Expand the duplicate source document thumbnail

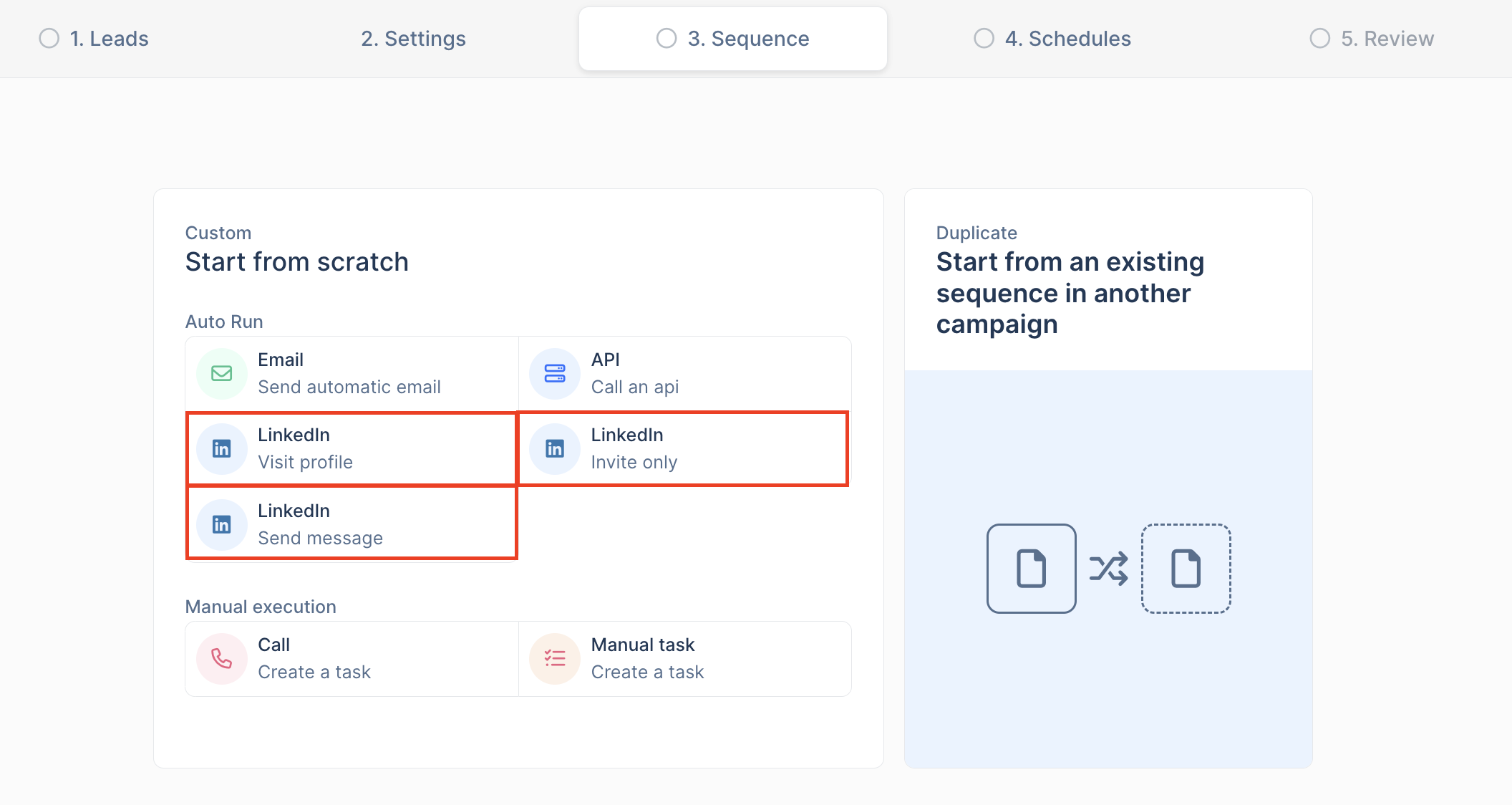[1031, 569]
